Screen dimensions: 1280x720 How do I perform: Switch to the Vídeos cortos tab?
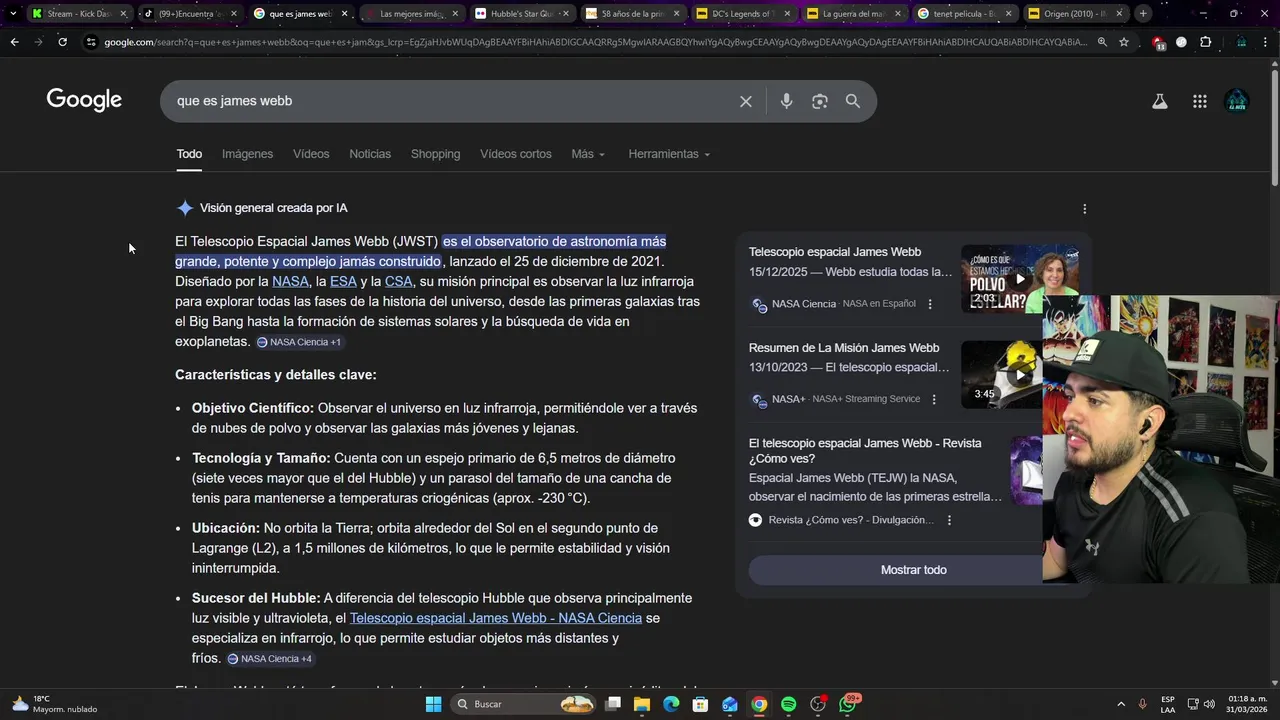click(x=516, y=154)
